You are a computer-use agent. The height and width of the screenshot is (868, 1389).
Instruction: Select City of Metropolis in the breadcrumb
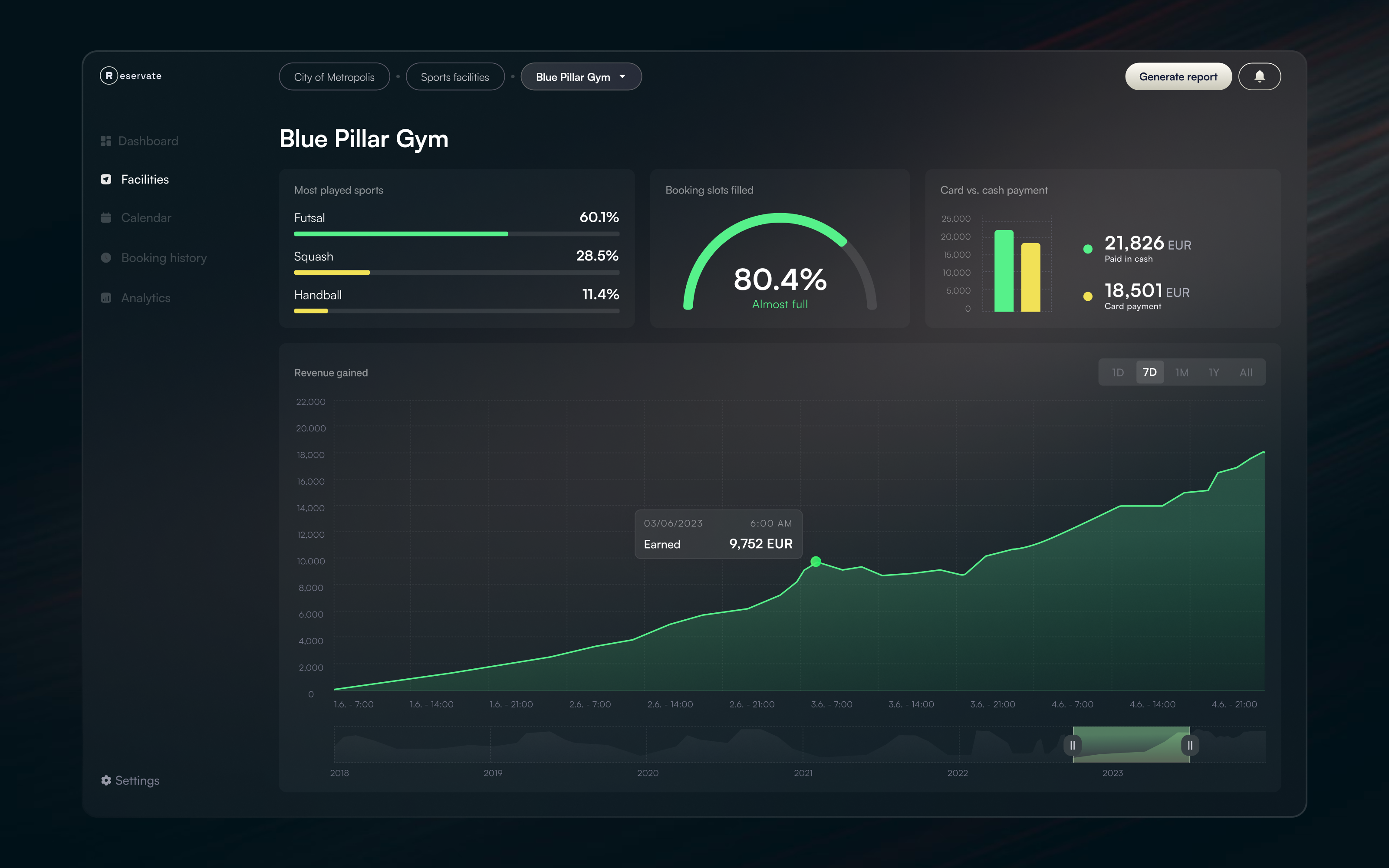pos(334,76)
